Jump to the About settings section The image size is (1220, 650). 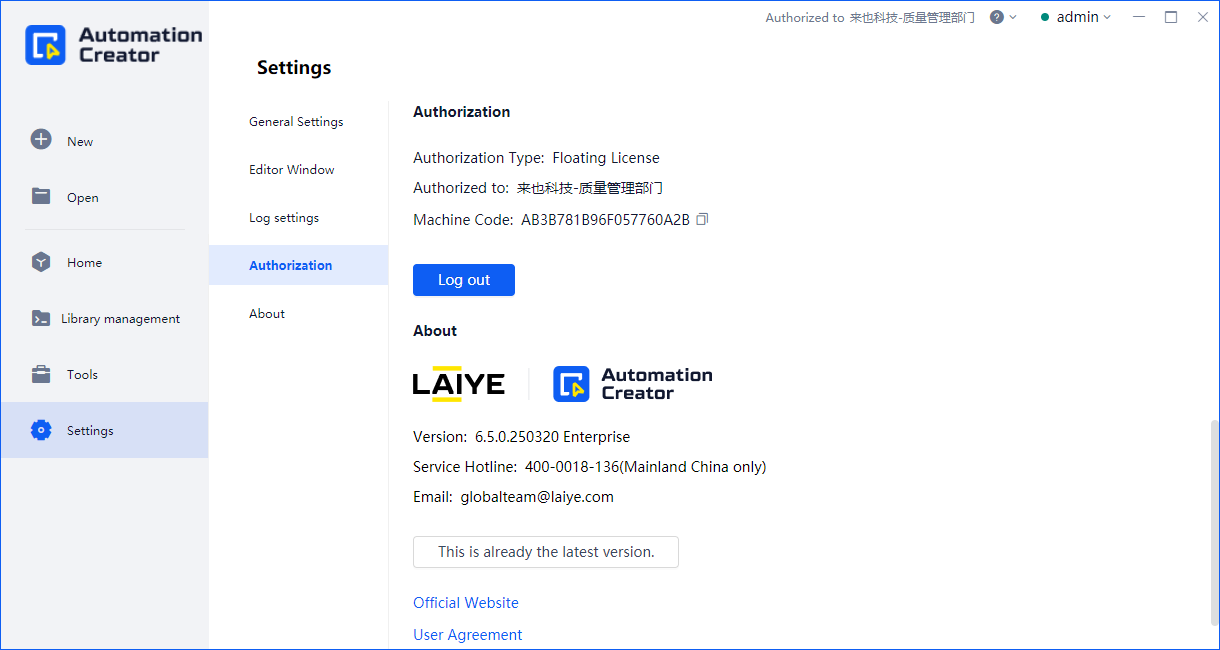pos(298,313)
